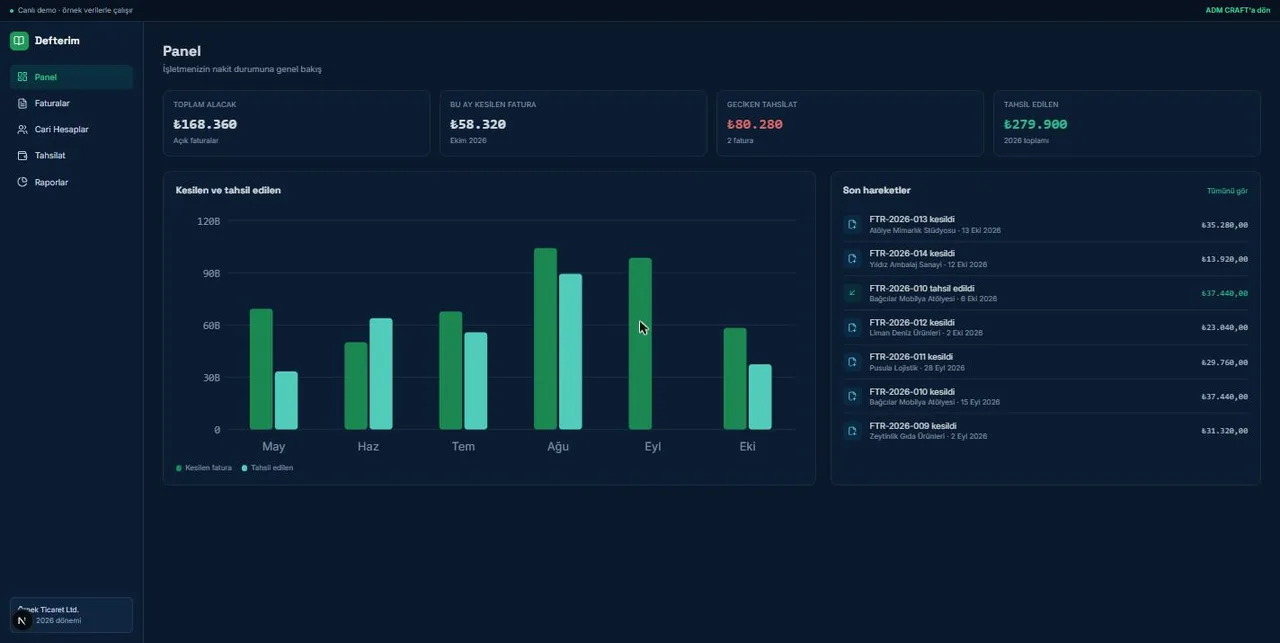Screen dimensions: 1280x643
Task: Click the FTR-2026-013 invoice icon
Action: pyautogui.click(x=852, y=224)
